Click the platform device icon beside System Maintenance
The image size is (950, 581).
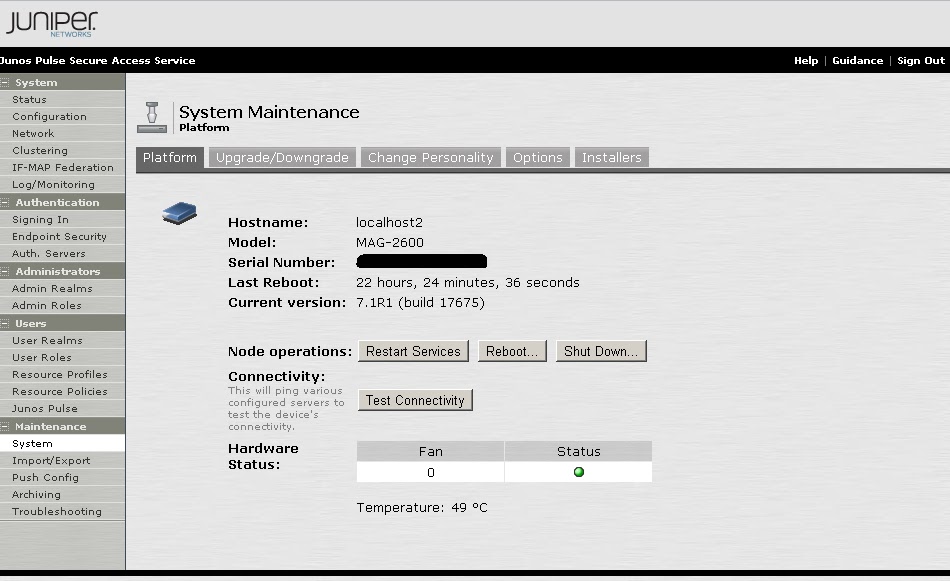[x=151, y=115]
